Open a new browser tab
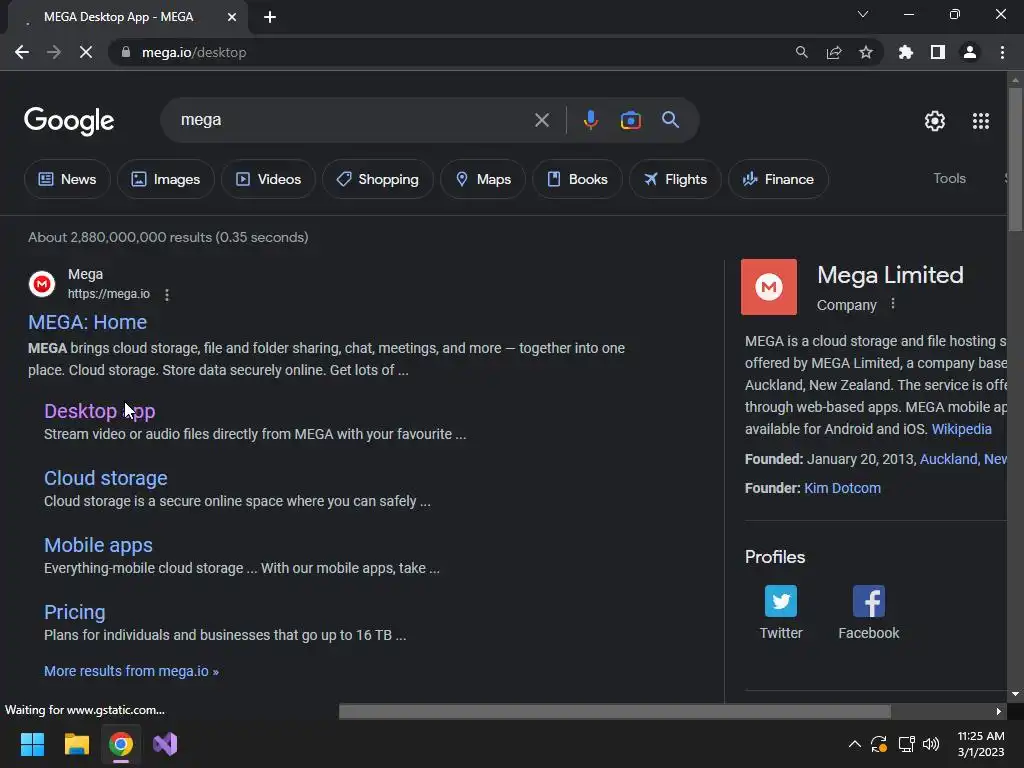The height and width of the screenshot is (768, 1024). [270, 17]
